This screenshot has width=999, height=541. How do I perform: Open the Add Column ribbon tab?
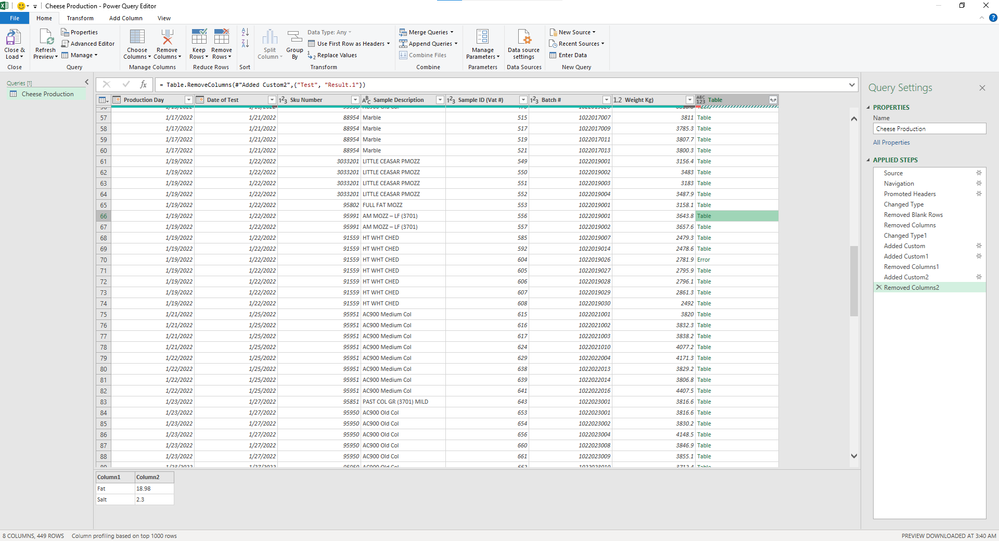(125, 18)
